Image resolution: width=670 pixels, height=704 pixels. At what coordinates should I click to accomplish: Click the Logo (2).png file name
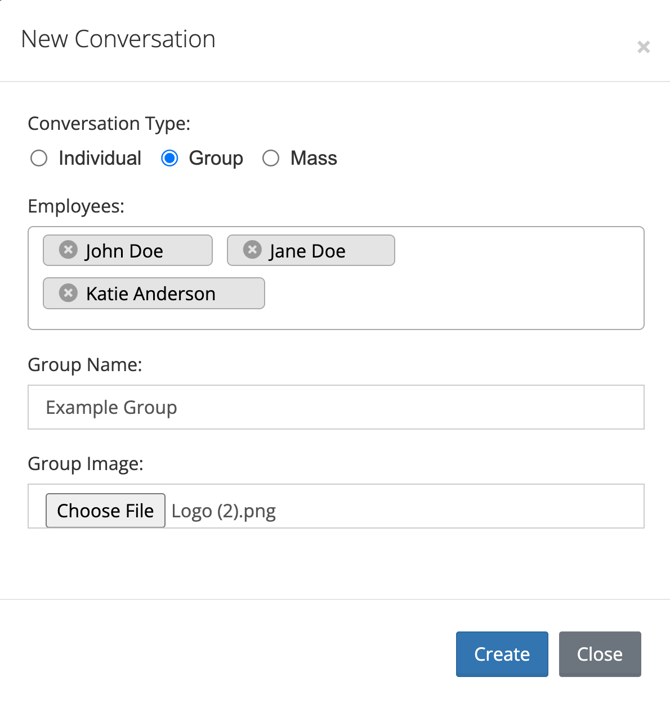click(x=223, y=511)
